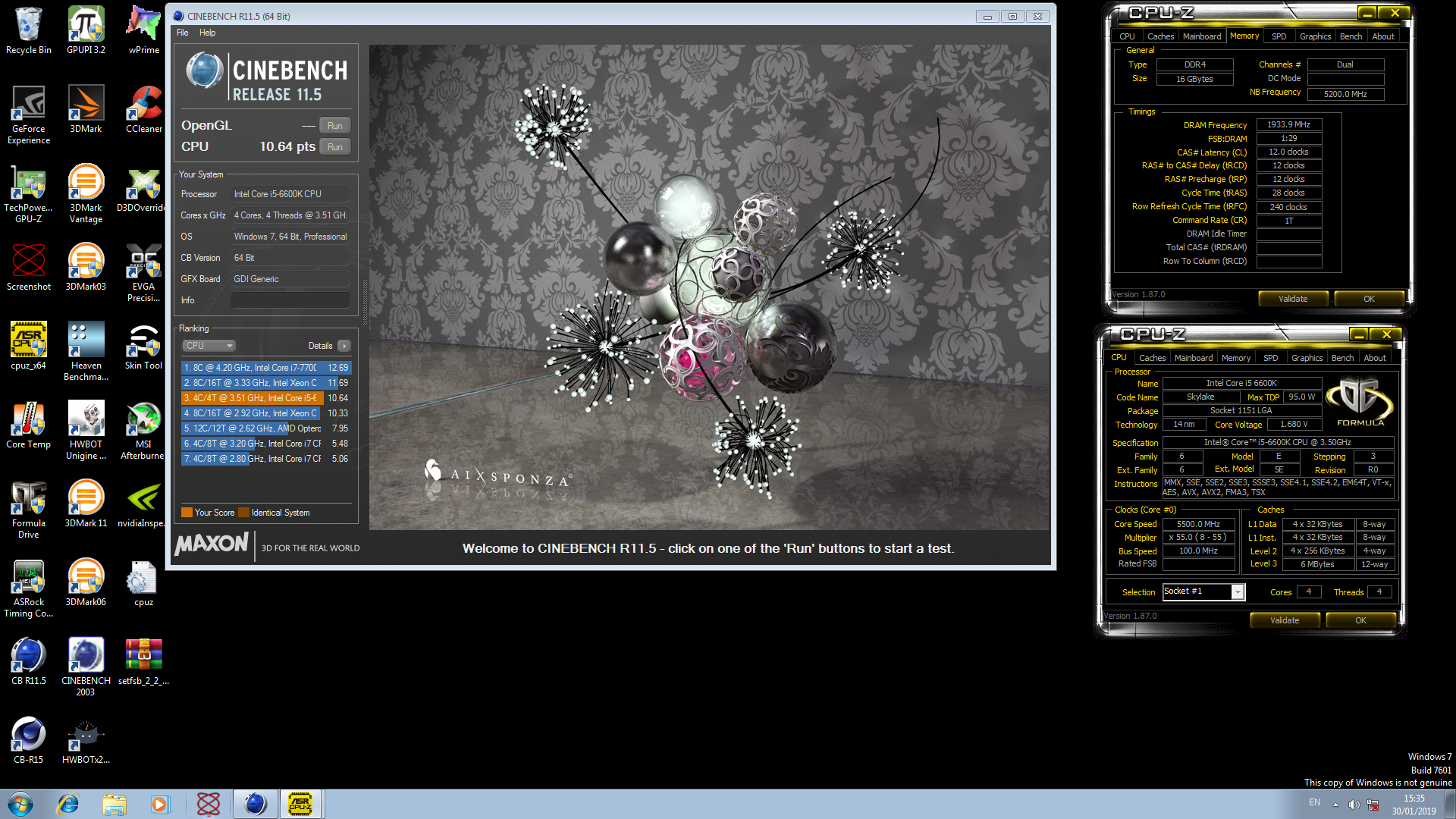Select ranking entry Intel Core i7-7700 12.69
1456x819 pixels.
click(x=265, y=367)
